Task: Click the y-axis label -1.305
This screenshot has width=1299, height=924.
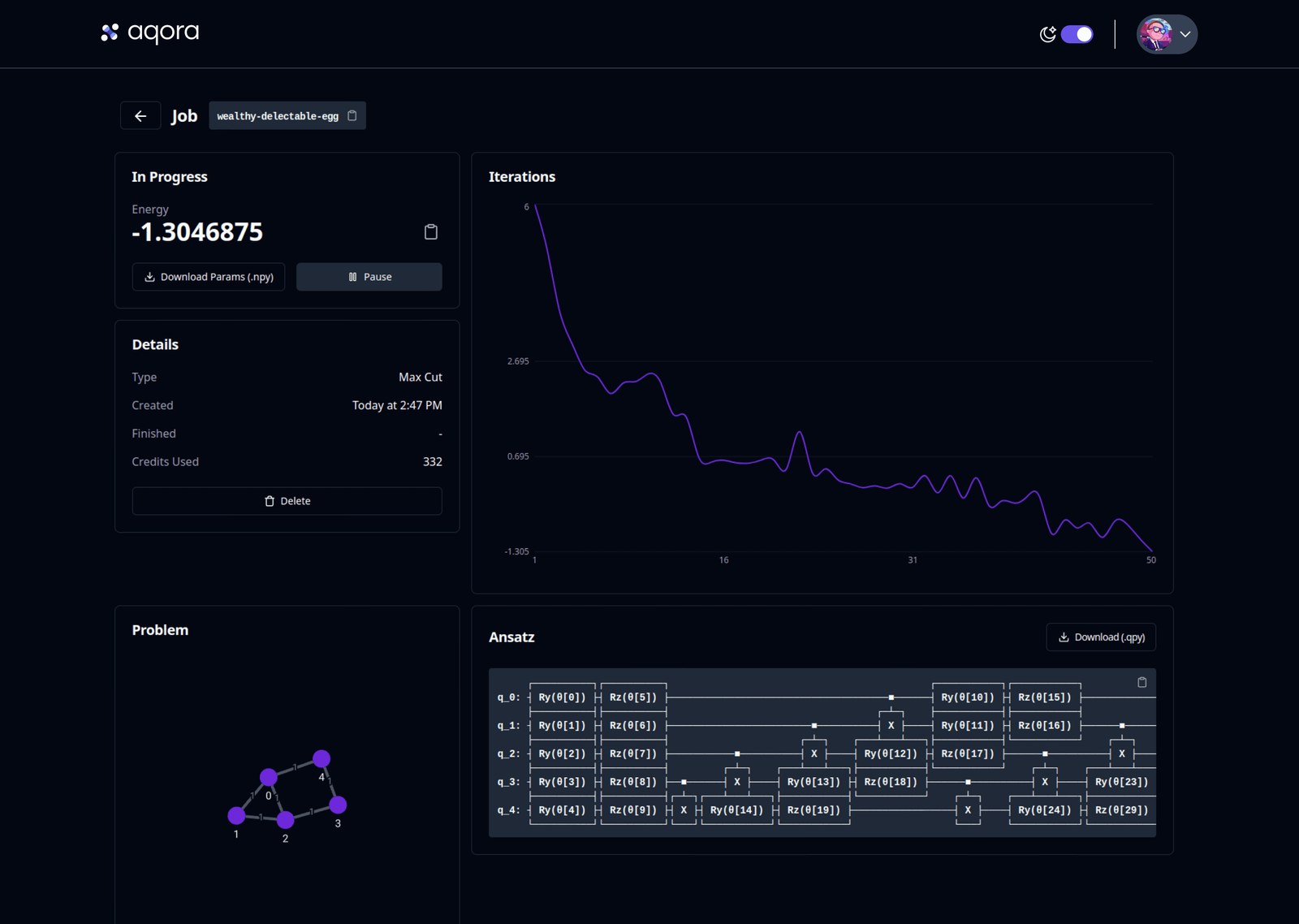Action: pyautogui.click(x=516, y=551)
